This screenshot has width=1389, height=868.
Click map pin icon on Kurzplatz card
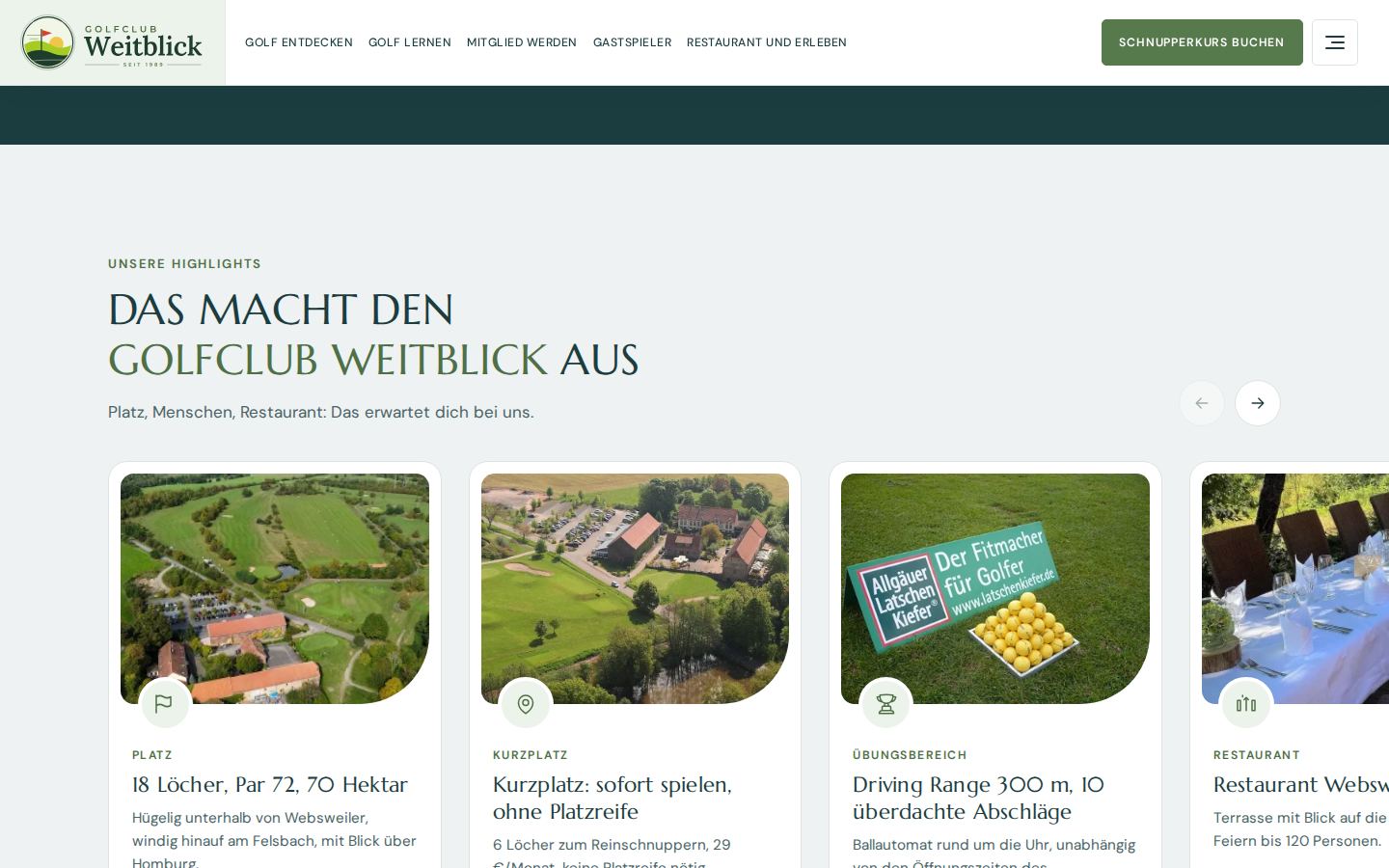click(526, 704)
